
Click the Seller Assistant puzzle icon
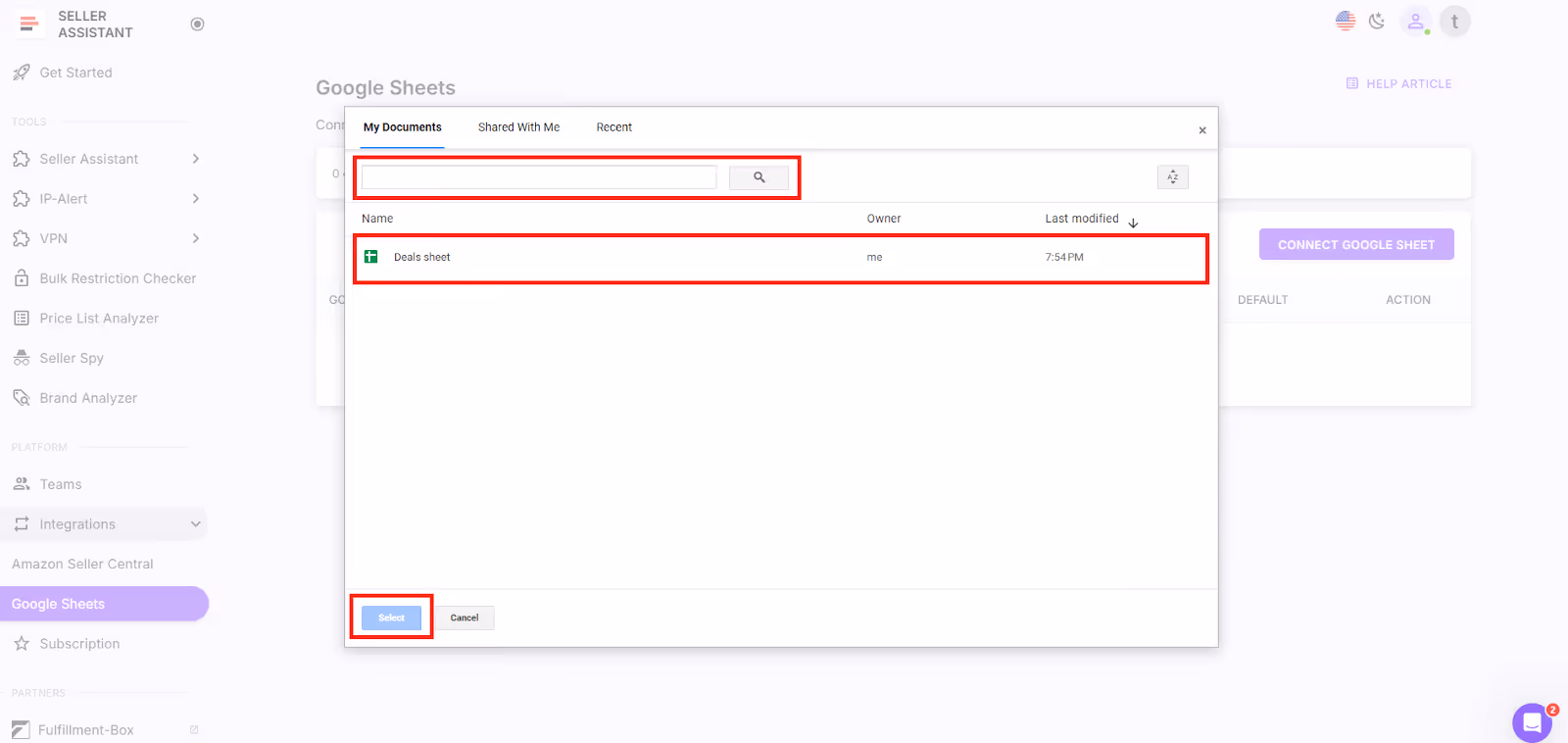point(22,159)
